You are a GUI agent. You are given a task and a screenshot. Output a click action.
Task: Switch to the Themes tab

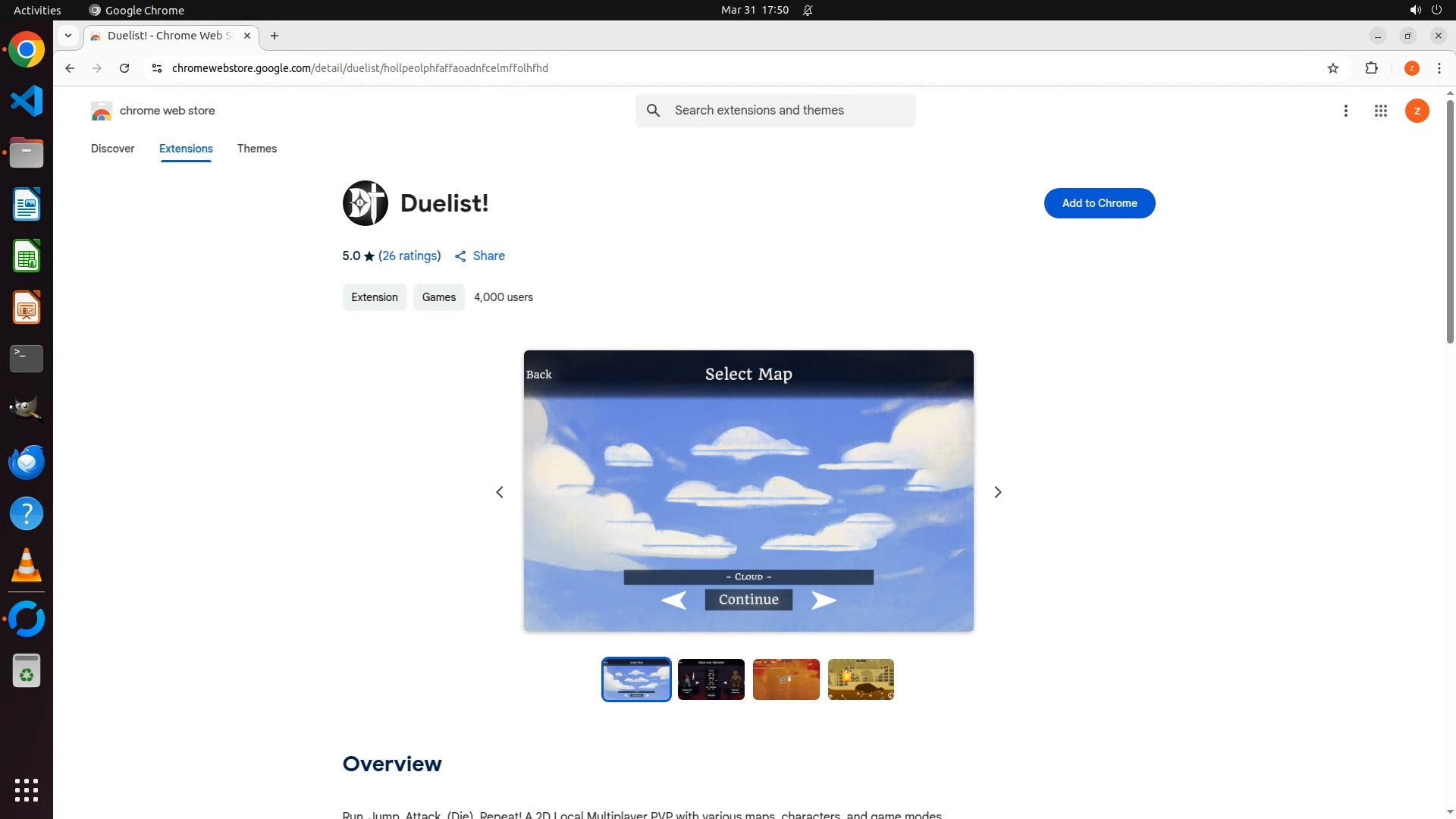coord(256,149)
